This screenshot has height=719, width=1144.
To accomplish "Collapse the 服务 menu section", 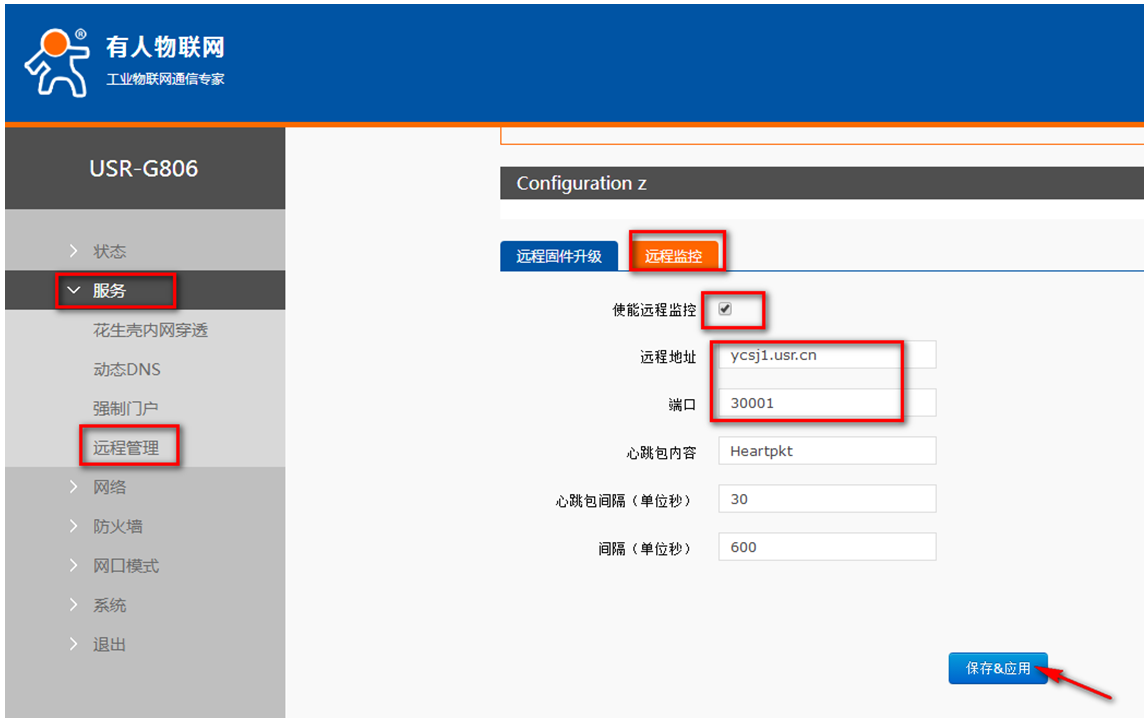I will coord(109,291).
